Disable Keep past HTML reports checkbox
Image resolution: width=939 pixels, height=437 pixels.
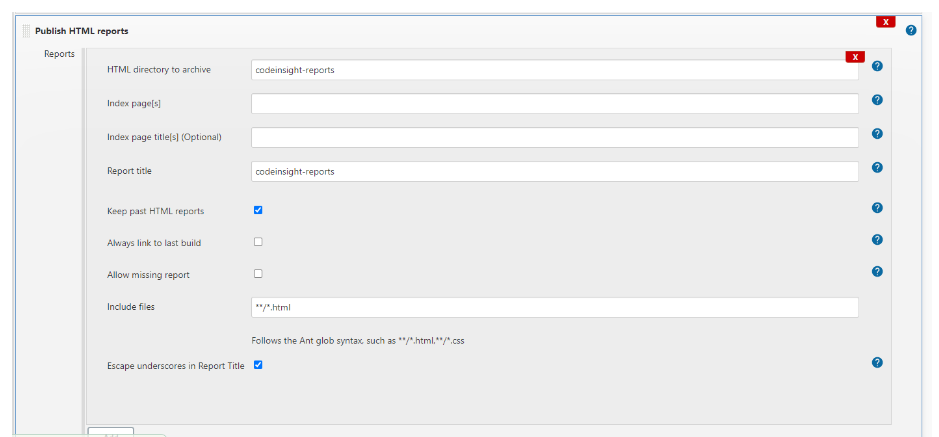[258, 211]
